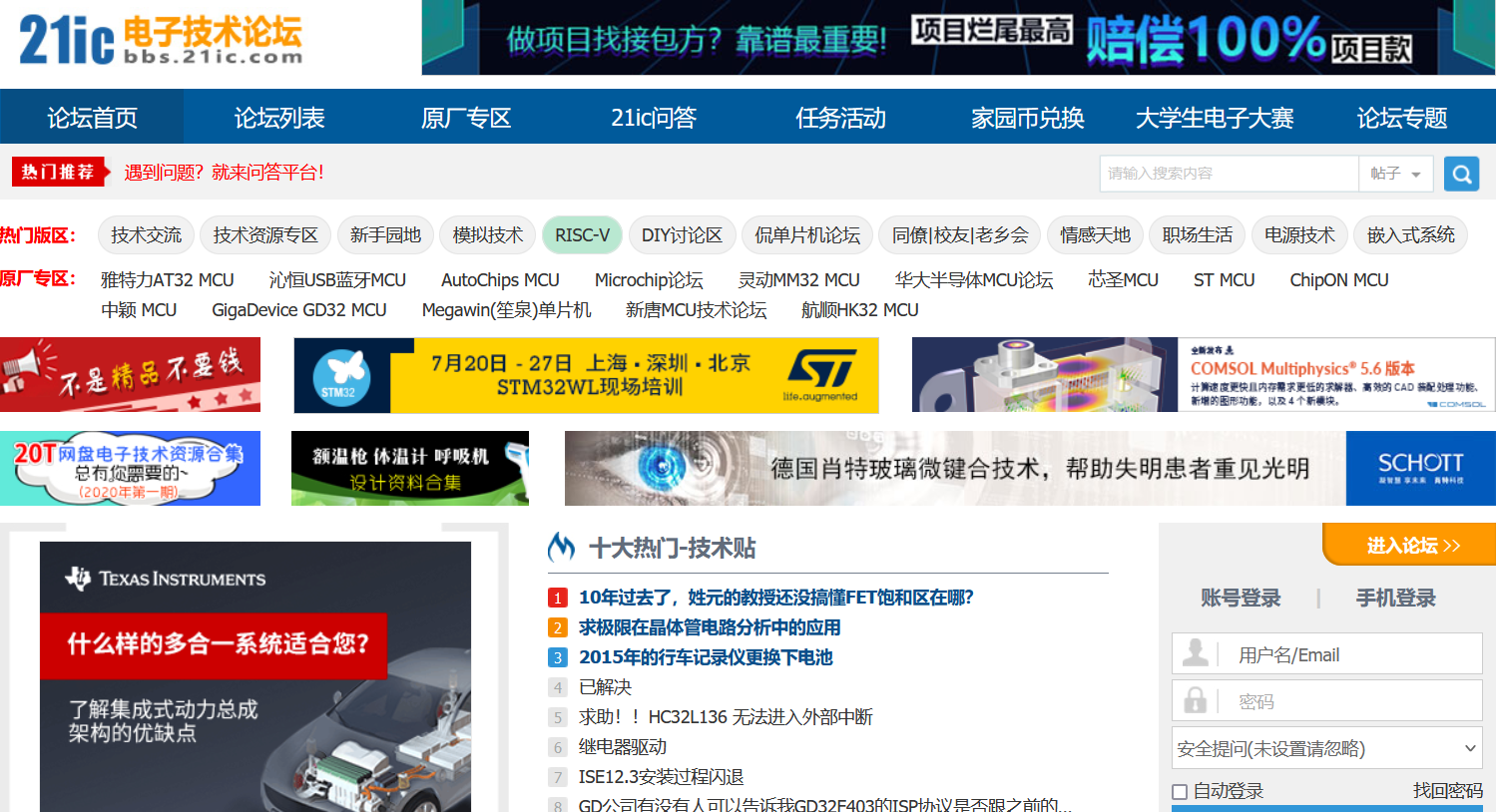Viewport: 1500px width, 812px height.
Task: Click the orange number 2 rank badge
Action: (558, 627)
